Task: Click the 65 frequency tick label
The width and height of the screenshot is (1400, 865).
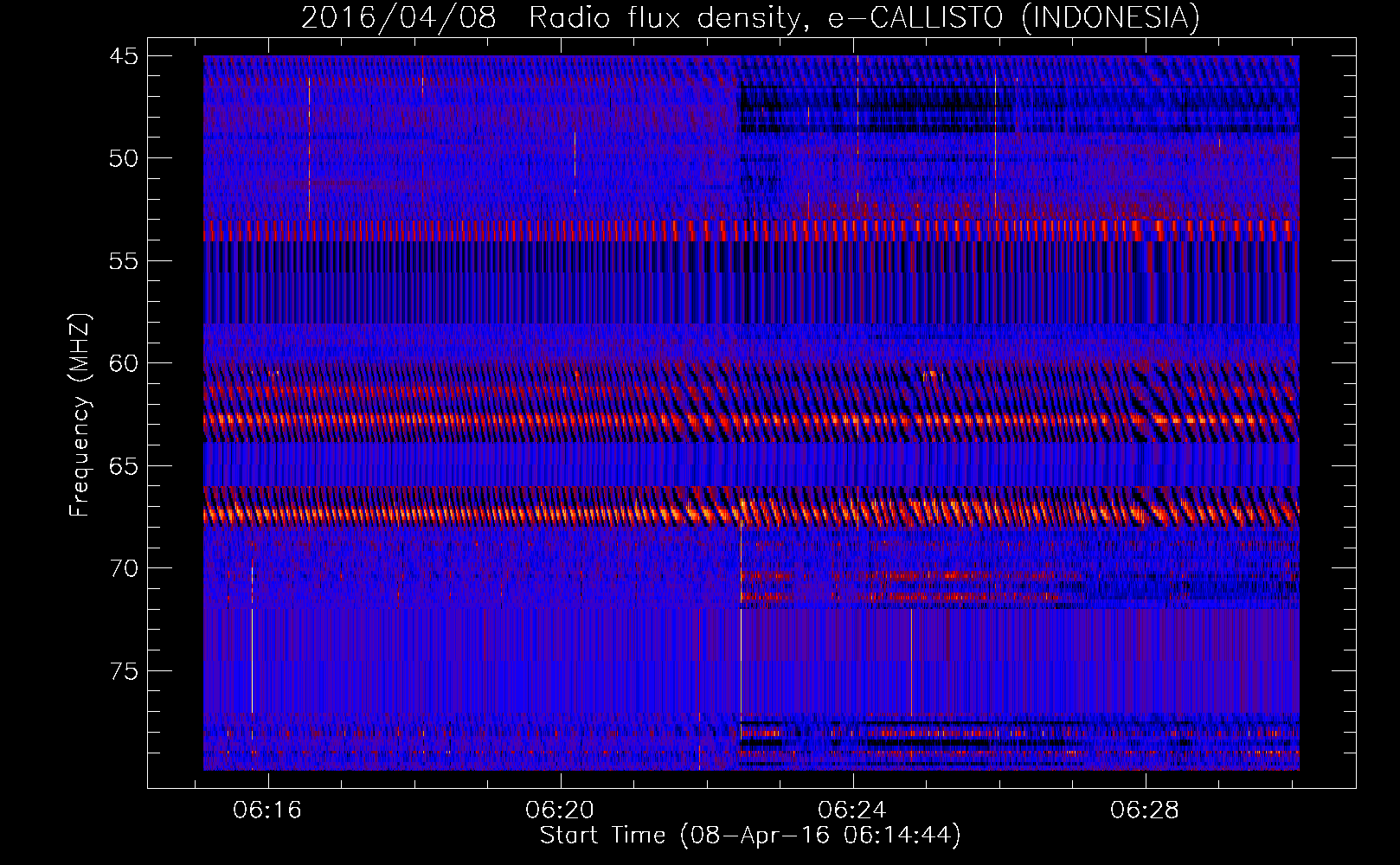Action: [123, 466]
